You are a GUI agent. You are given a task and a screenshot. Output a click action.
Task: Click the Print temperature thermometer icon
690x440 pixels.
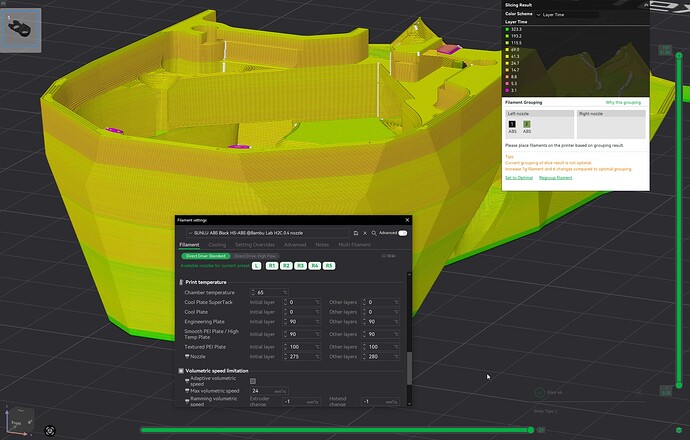181,282
